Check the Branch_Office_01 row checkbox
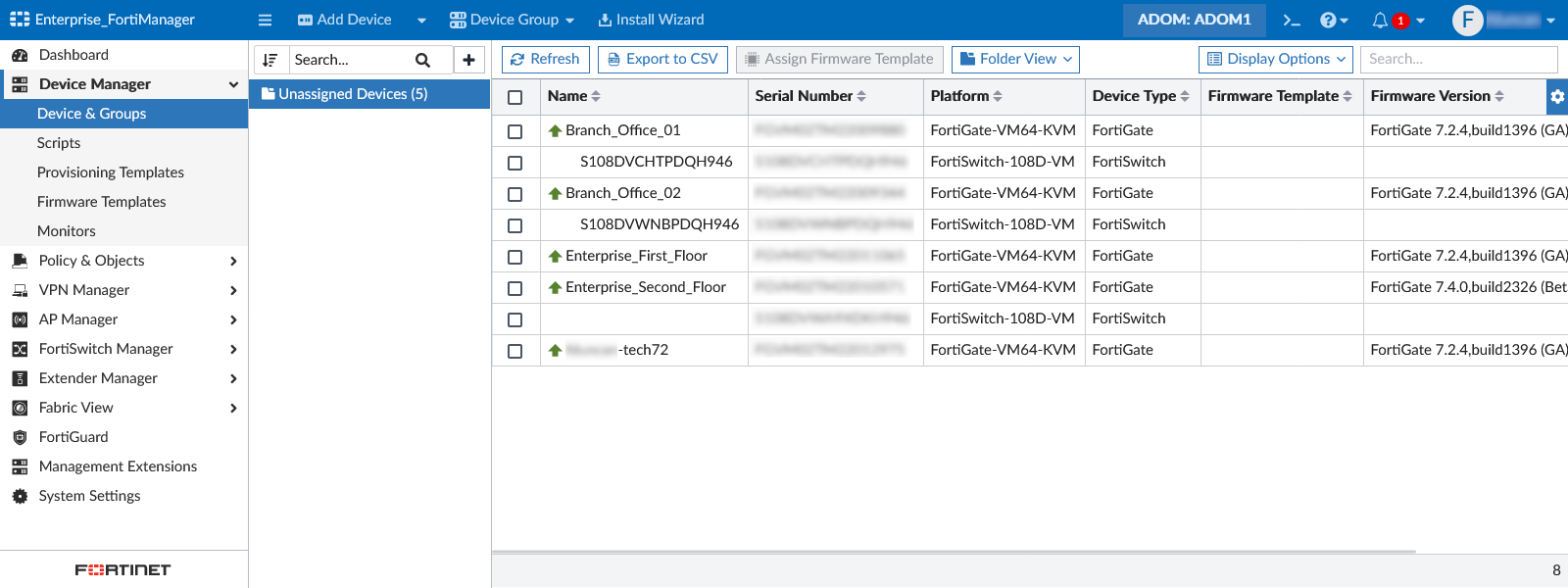 514,131
